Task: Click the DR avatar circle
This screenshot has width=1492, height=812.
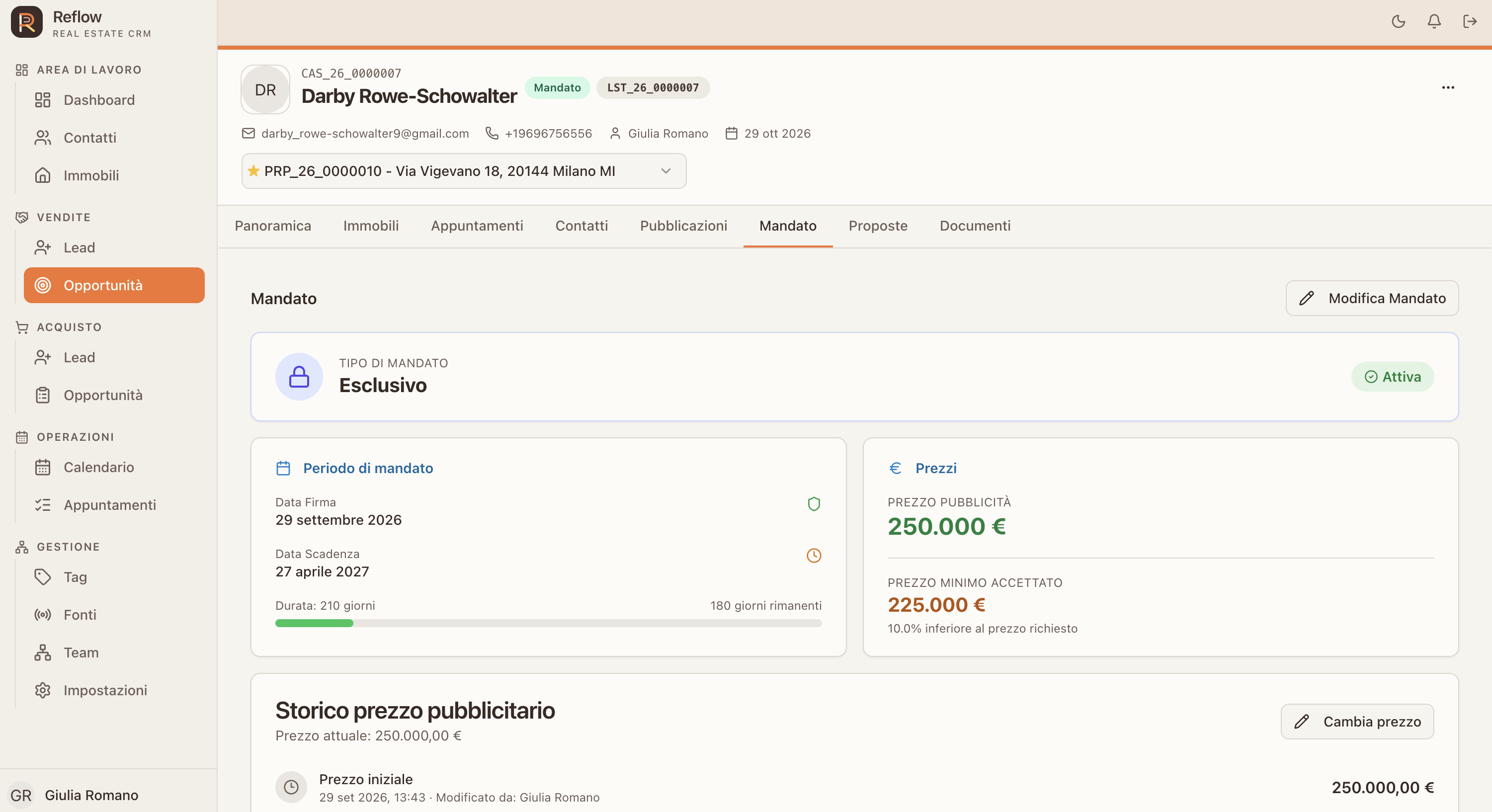Action: tap(265, 90)
